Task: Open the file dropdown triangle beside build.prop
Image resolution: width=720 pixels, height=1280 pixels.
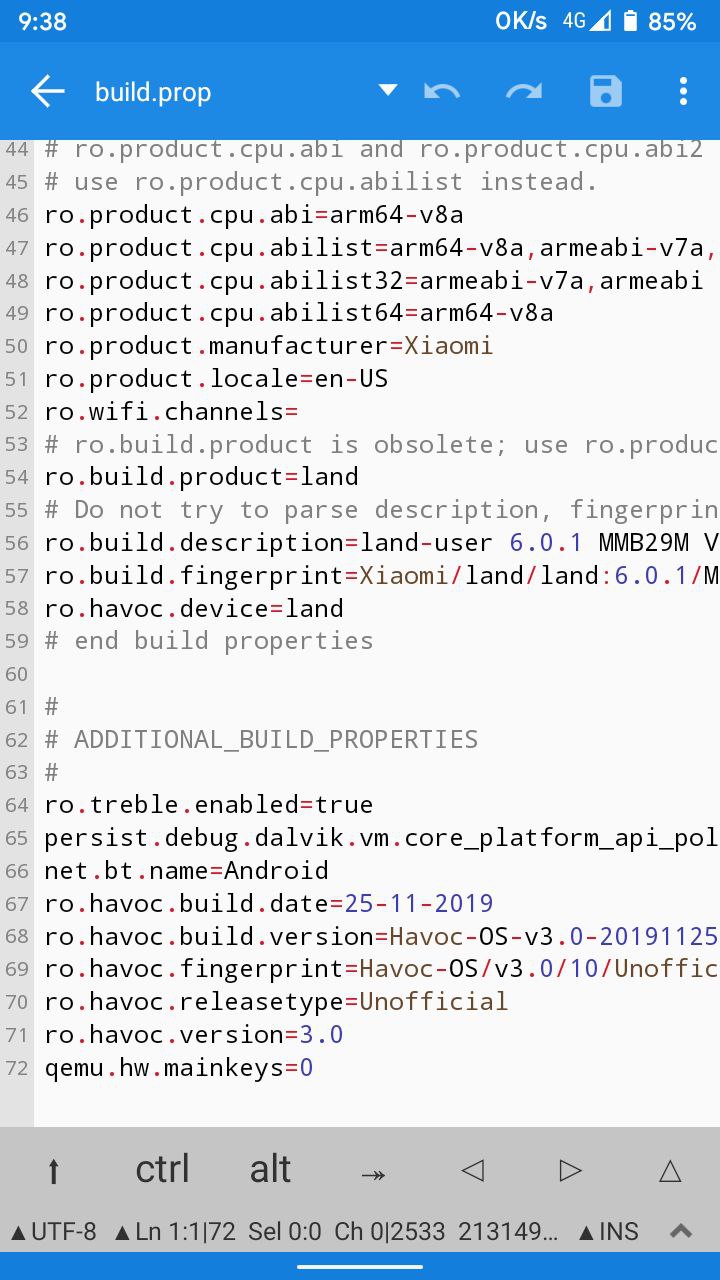Action: pos(388,91)
